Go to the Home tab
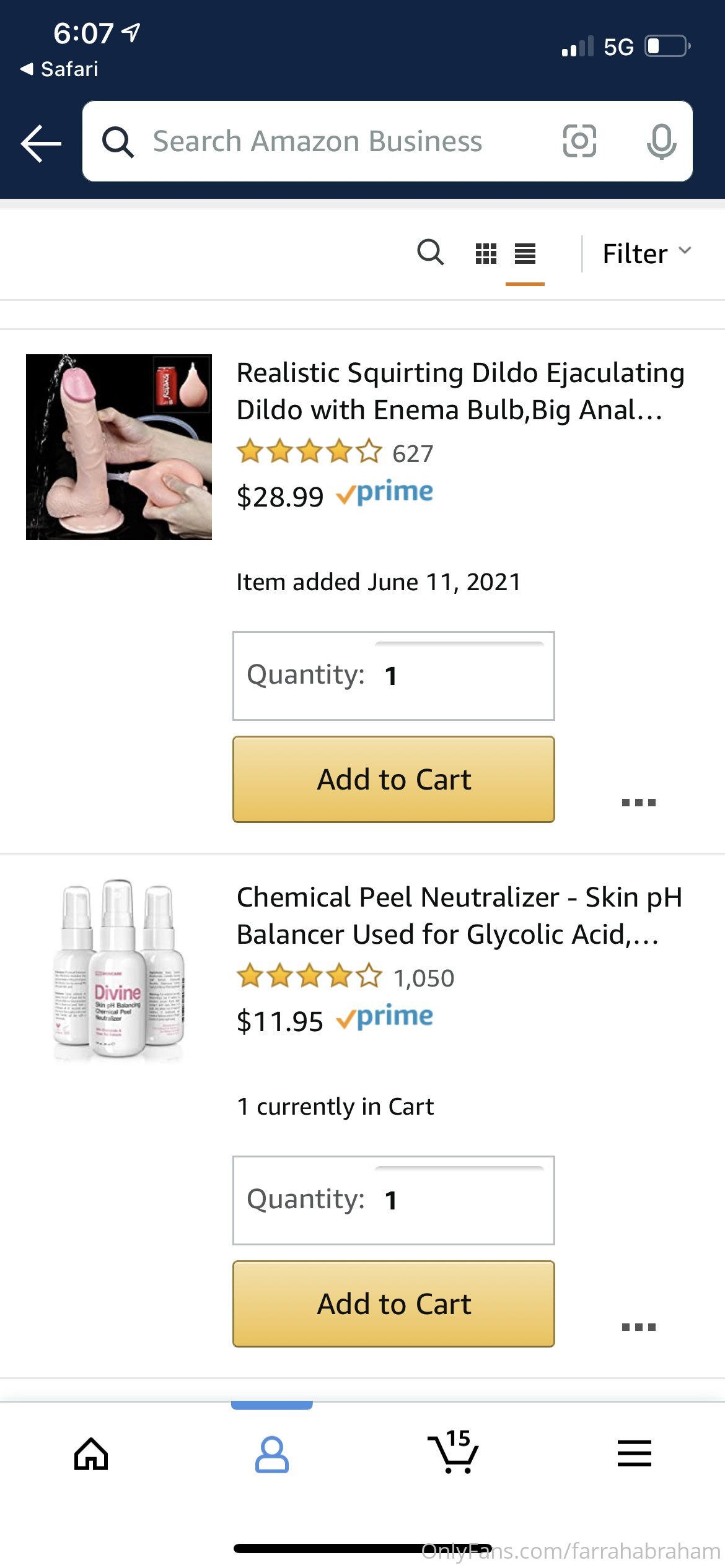The image size is (725, 1568). [91, 1453]
